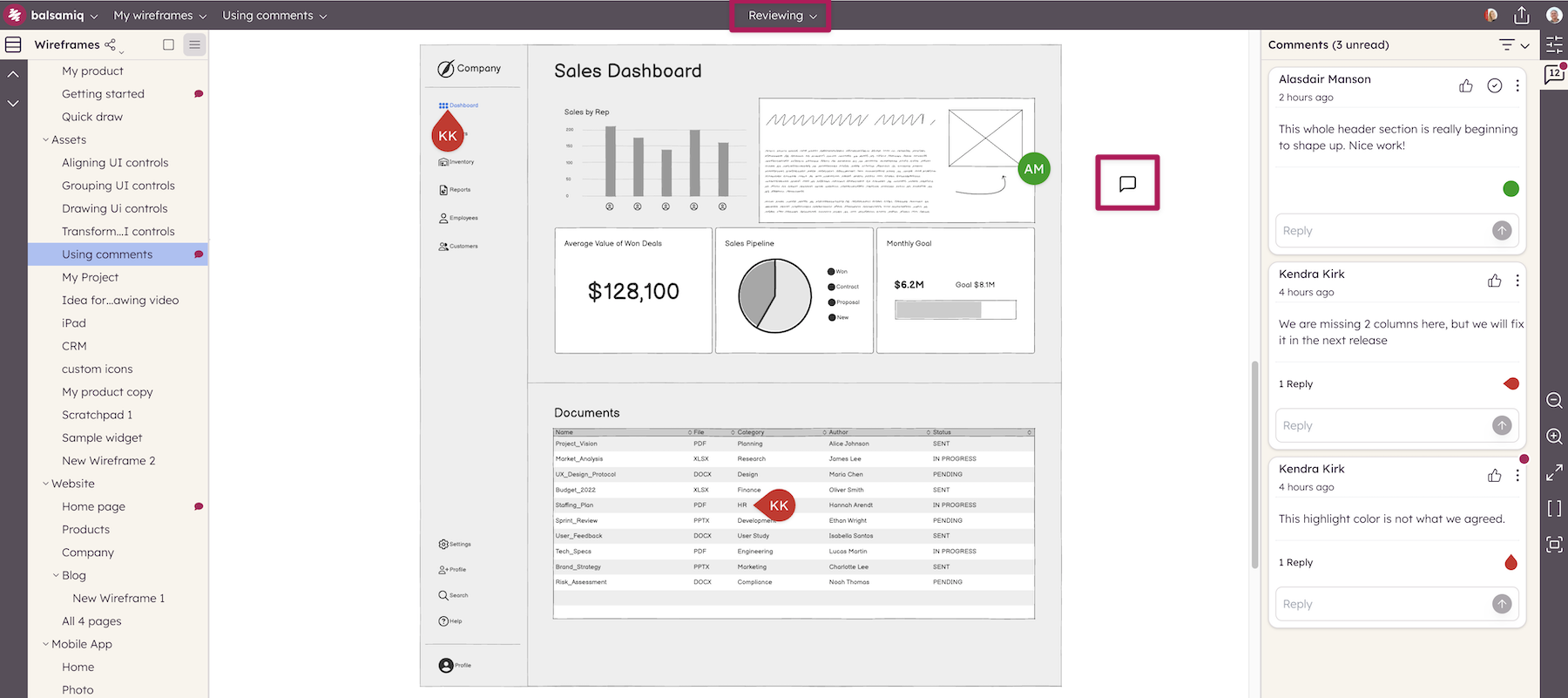Open the My wireframes menu

159,16
